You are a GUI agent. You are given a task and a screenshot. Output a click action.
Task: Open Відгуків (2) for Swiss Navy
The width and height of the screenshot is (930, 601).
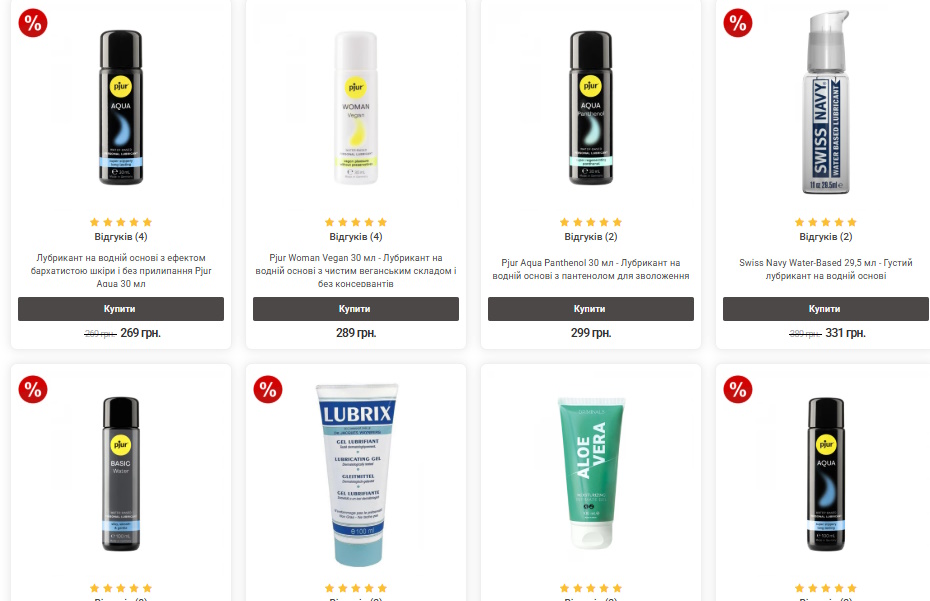coord(826,237)
